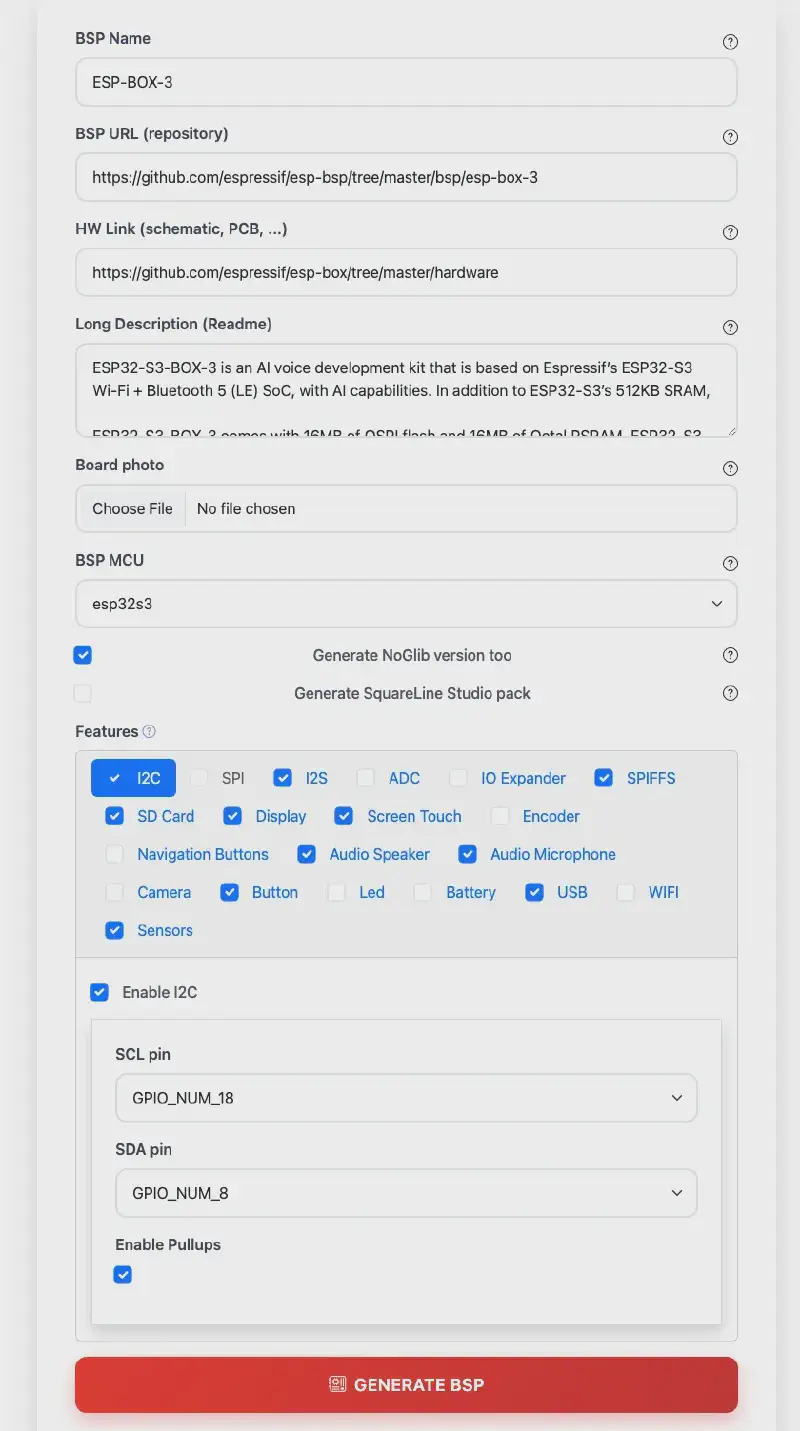Open the SCL pin dropdown
This screenshot has width=800, height=1431.
click(406, 1098)
